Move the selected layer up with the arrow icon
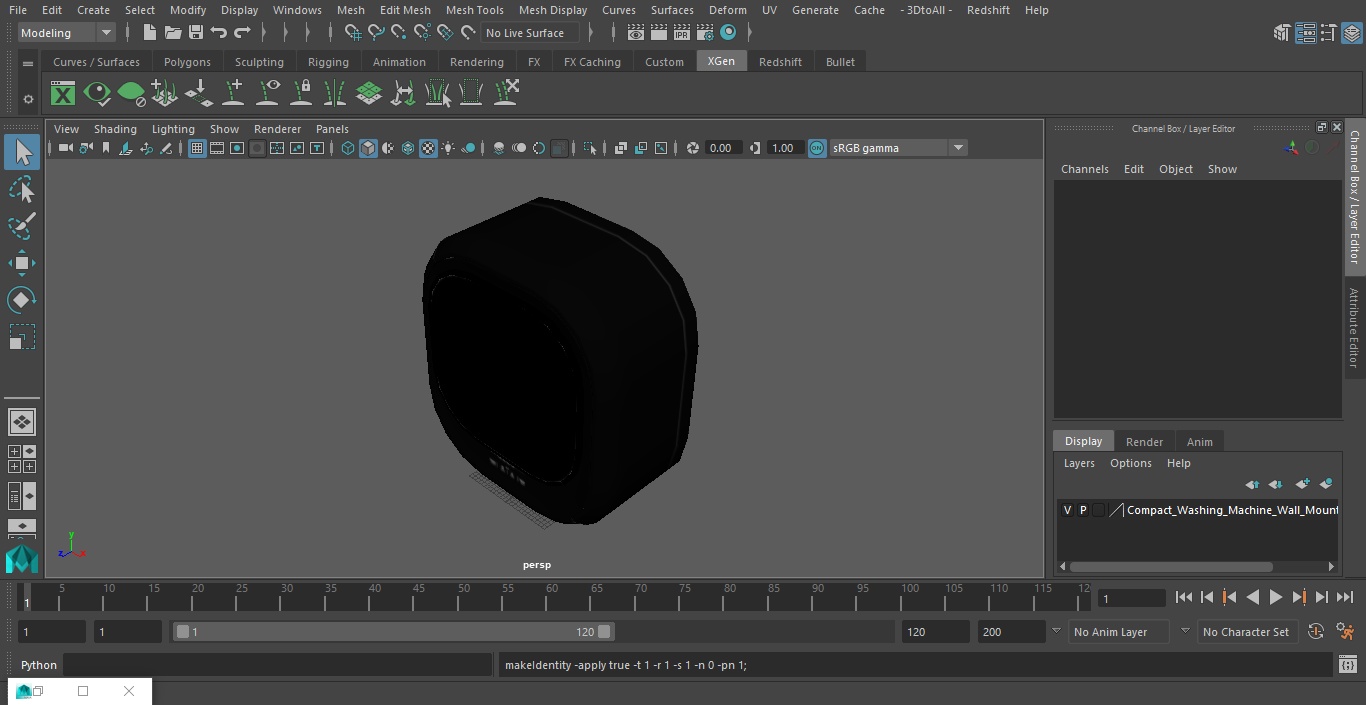Viewport: 1366px width, 705px height. 1252,484
